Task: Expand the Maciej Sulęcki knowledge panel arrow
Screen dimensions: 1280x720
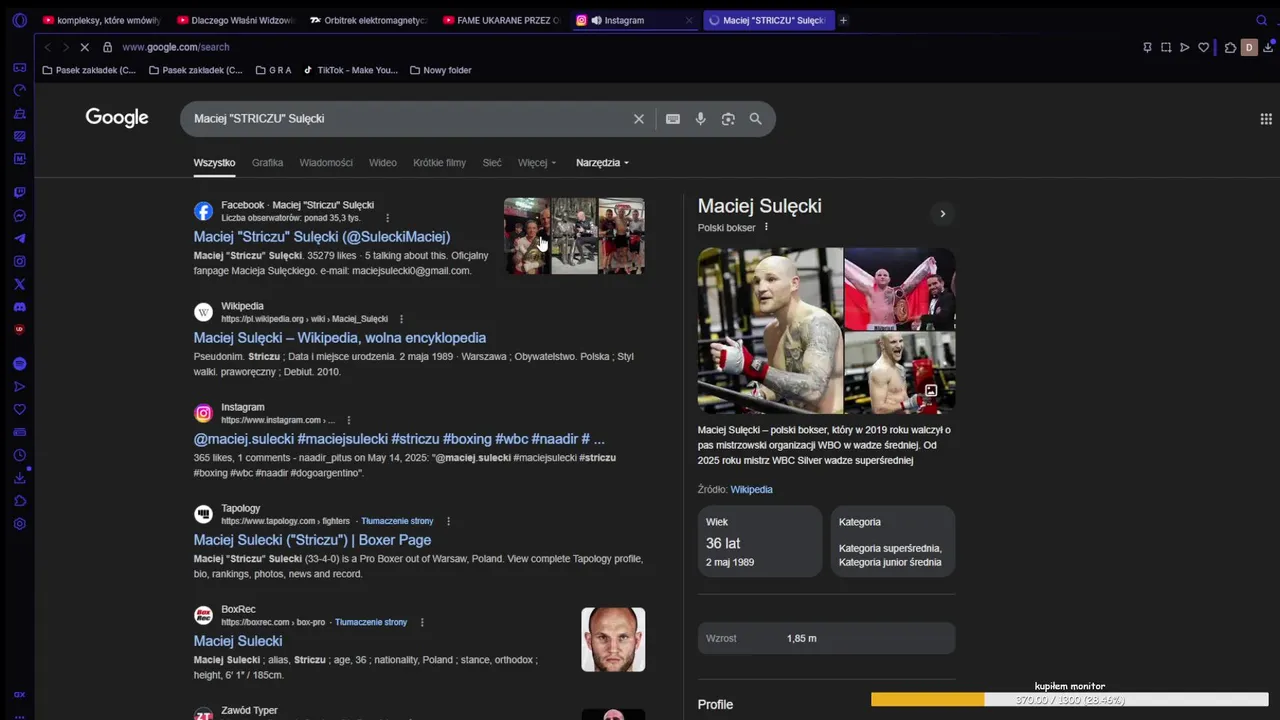Action: click(x=942, y=213)
